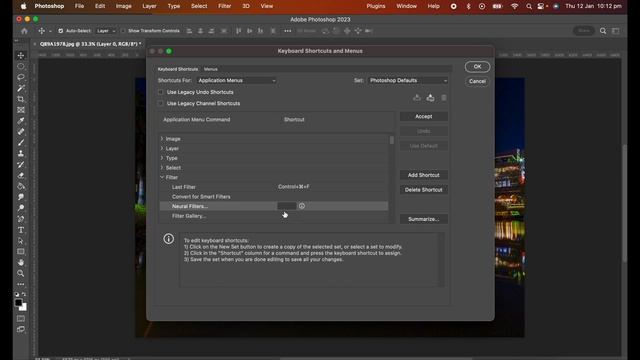Open the Set dropdown showing Photoshop Defaults
640x360 pixels.
(x=408, y=80)
